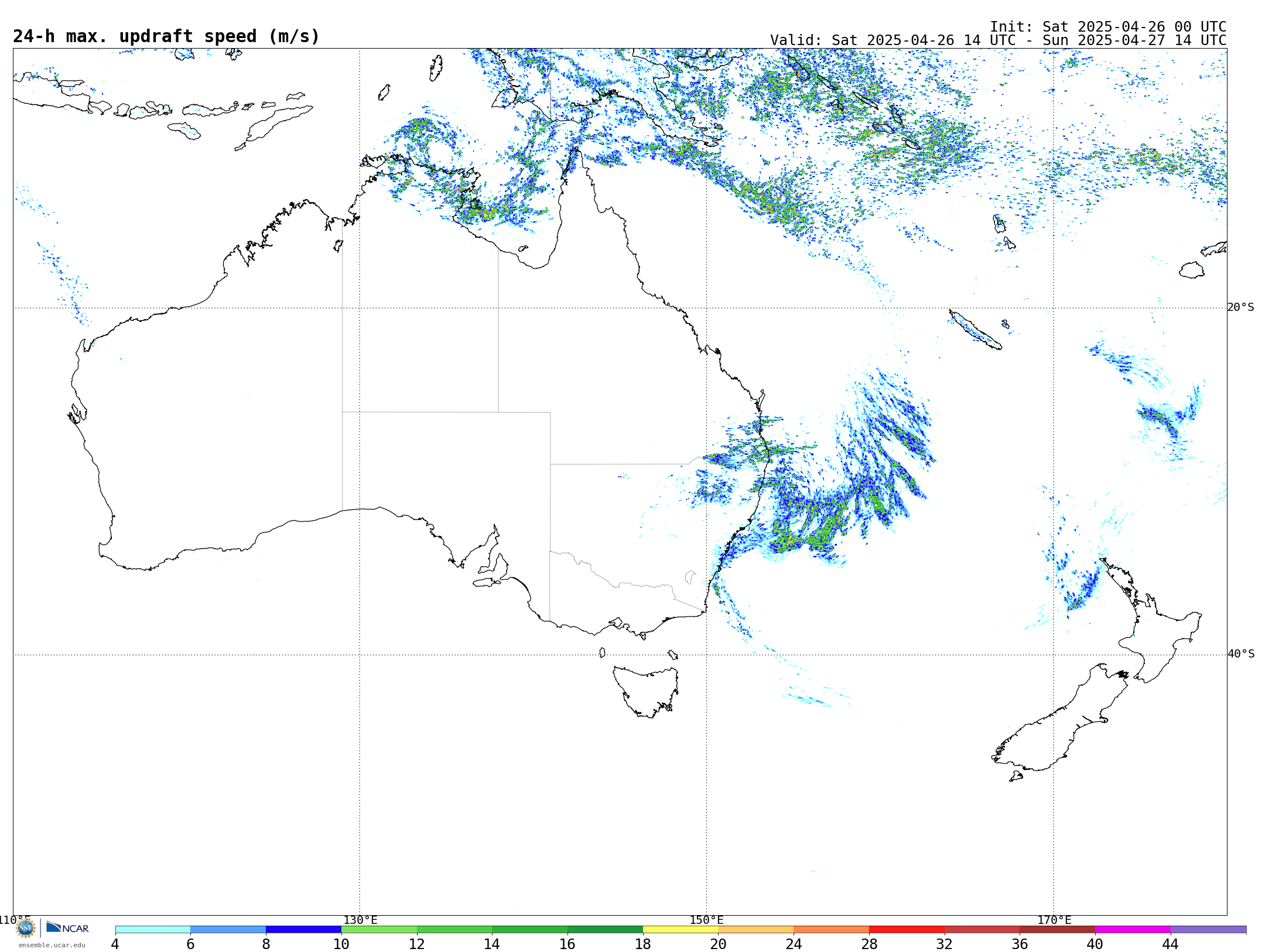Click the colorbar tick label "6"
Screen dimensions: 1265x952
190,944
